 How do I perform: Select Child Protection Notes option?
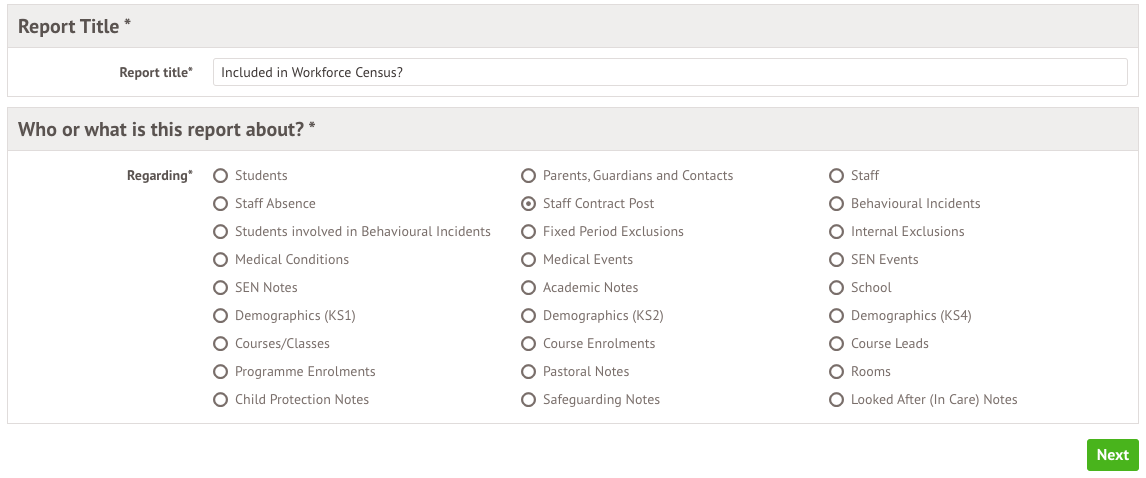coord(221,400)
